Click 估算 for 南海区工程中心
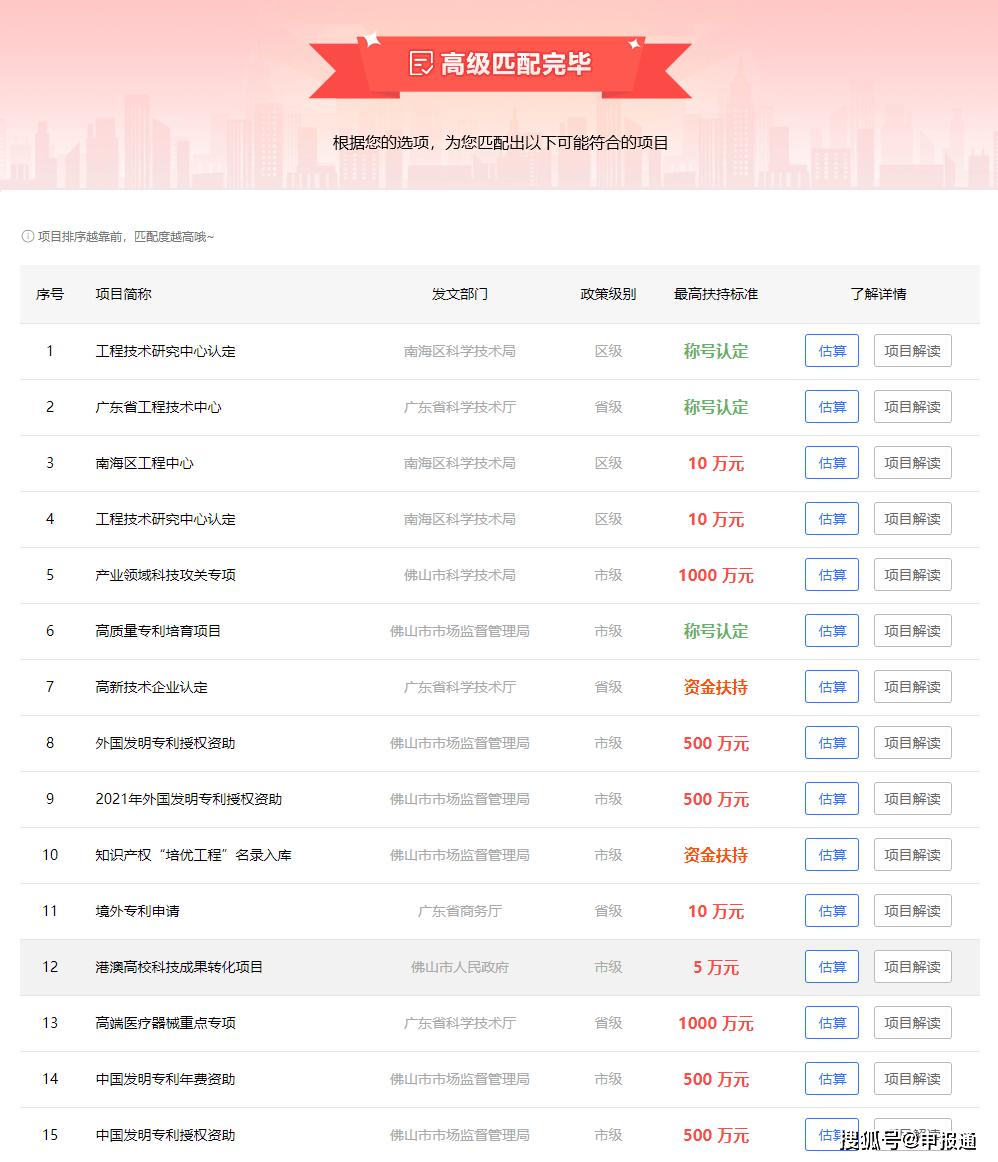 (831, 463)
